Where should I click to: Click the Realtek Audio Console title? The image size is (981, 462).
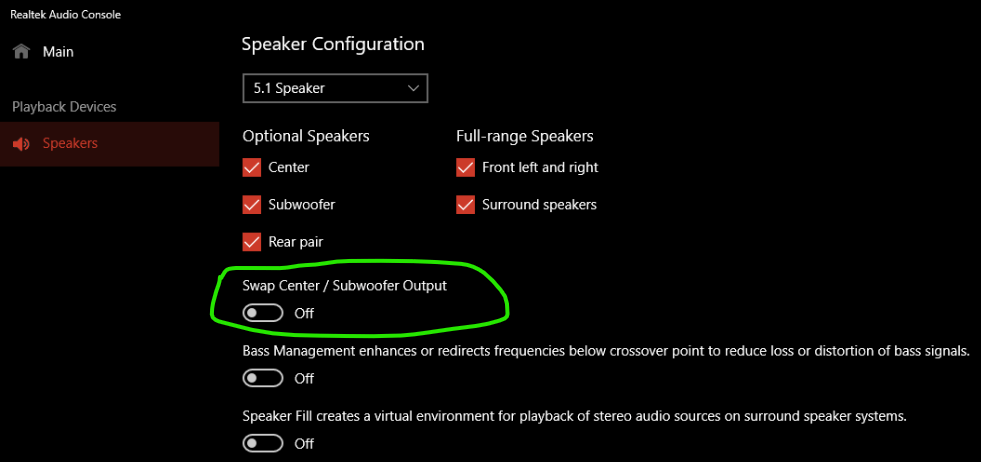[x=66, y=14]
